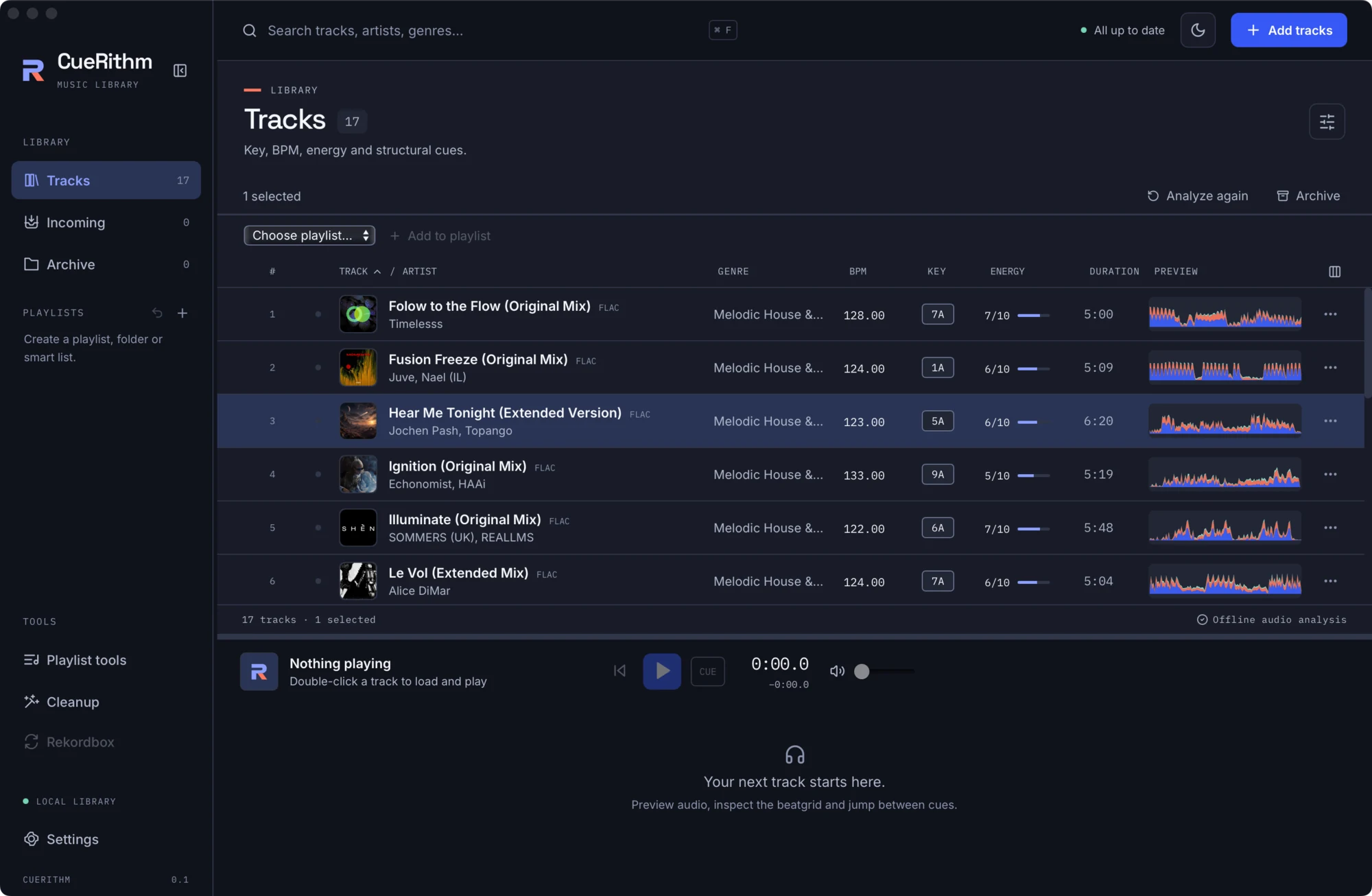
Task: Click Analyze again
Action: point(1198,196)
